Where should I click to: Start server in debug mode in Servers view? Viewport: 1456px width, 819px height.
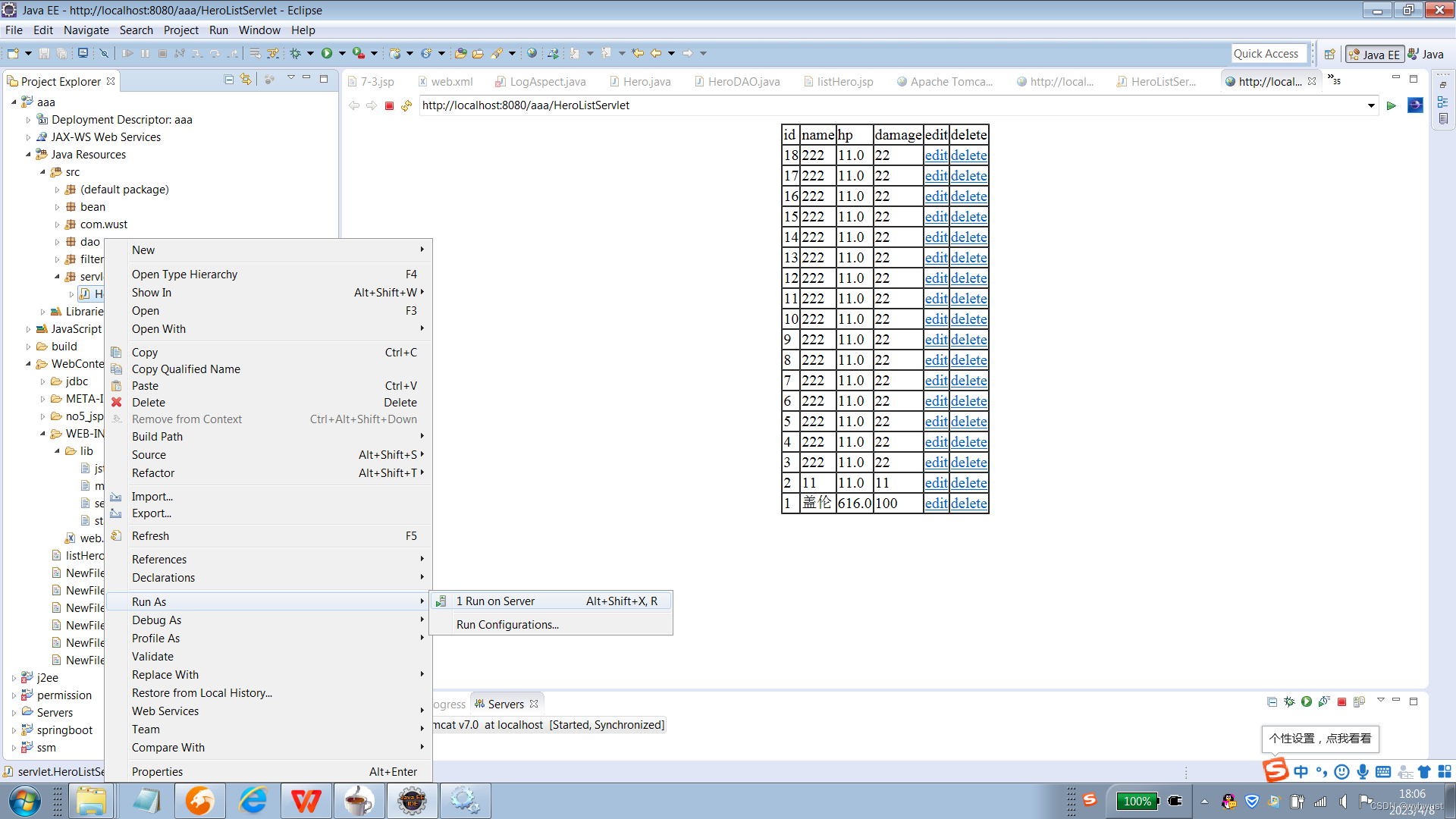click(1289, 702)
